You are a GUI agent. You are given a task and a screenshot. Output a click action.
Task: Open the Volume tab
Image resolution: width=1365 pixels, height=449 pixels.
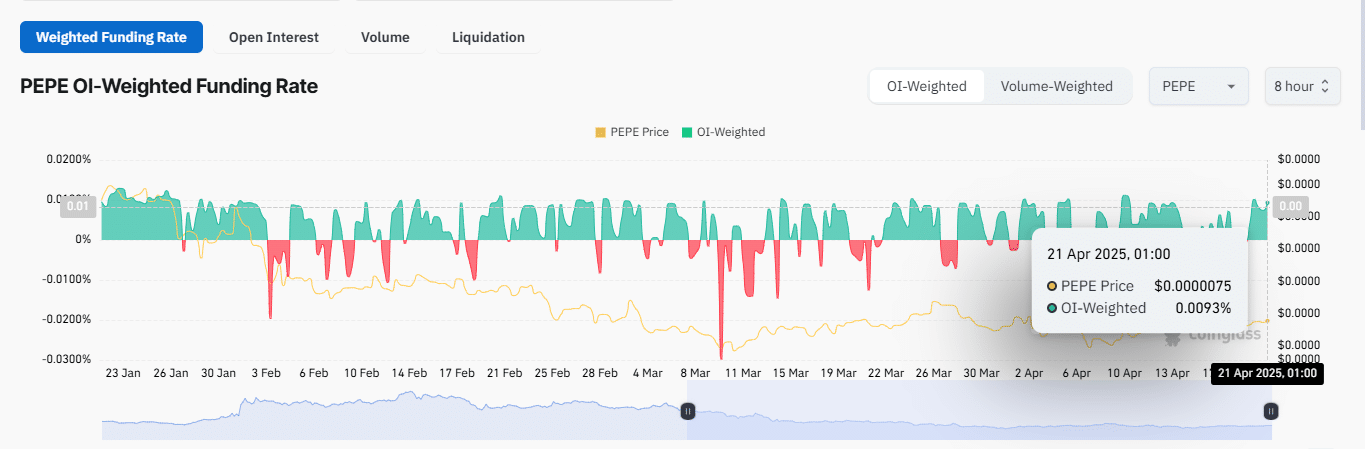point(385,37)
